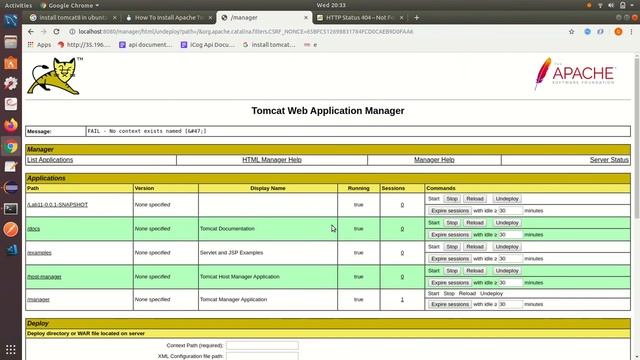The width and height of the screenshot is (640, 360).
Task: Open the sessions count link for /manager
Action: 402,300
